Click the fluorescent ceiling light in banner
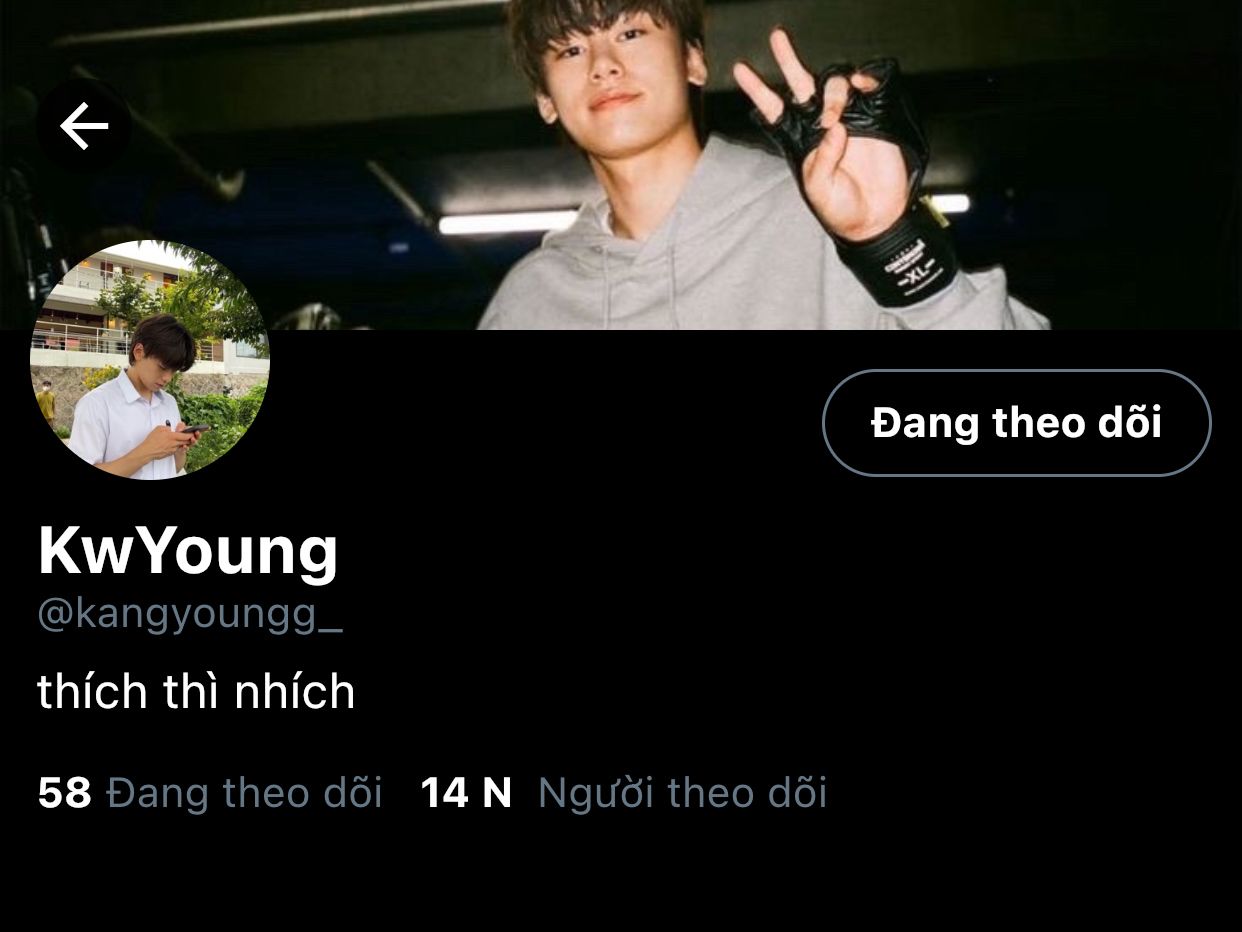This screenshot has width=1242, height=932. (508, 222)
